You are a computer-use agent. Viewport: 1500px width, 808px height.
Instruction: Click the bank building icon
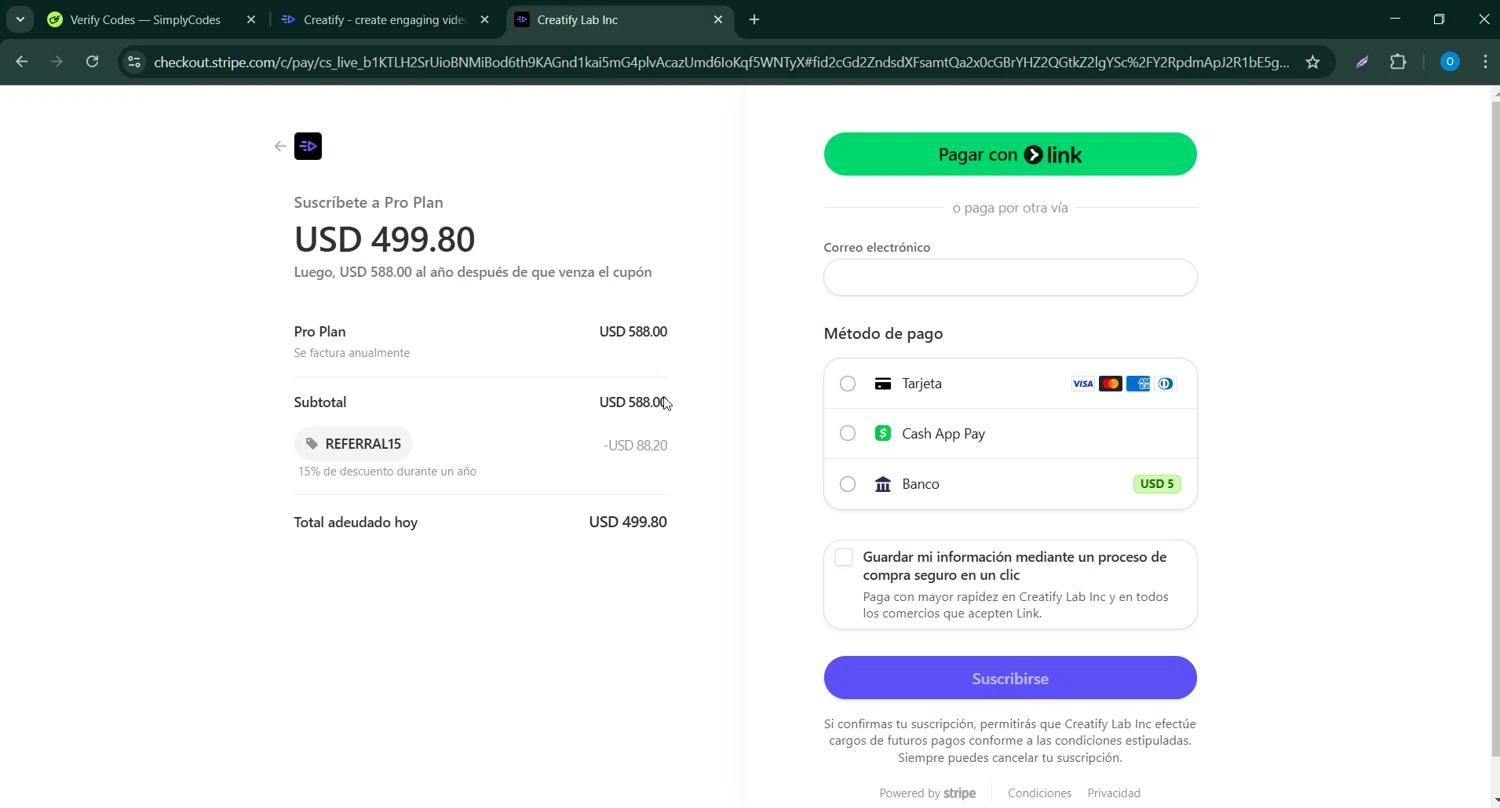point(883,484)
